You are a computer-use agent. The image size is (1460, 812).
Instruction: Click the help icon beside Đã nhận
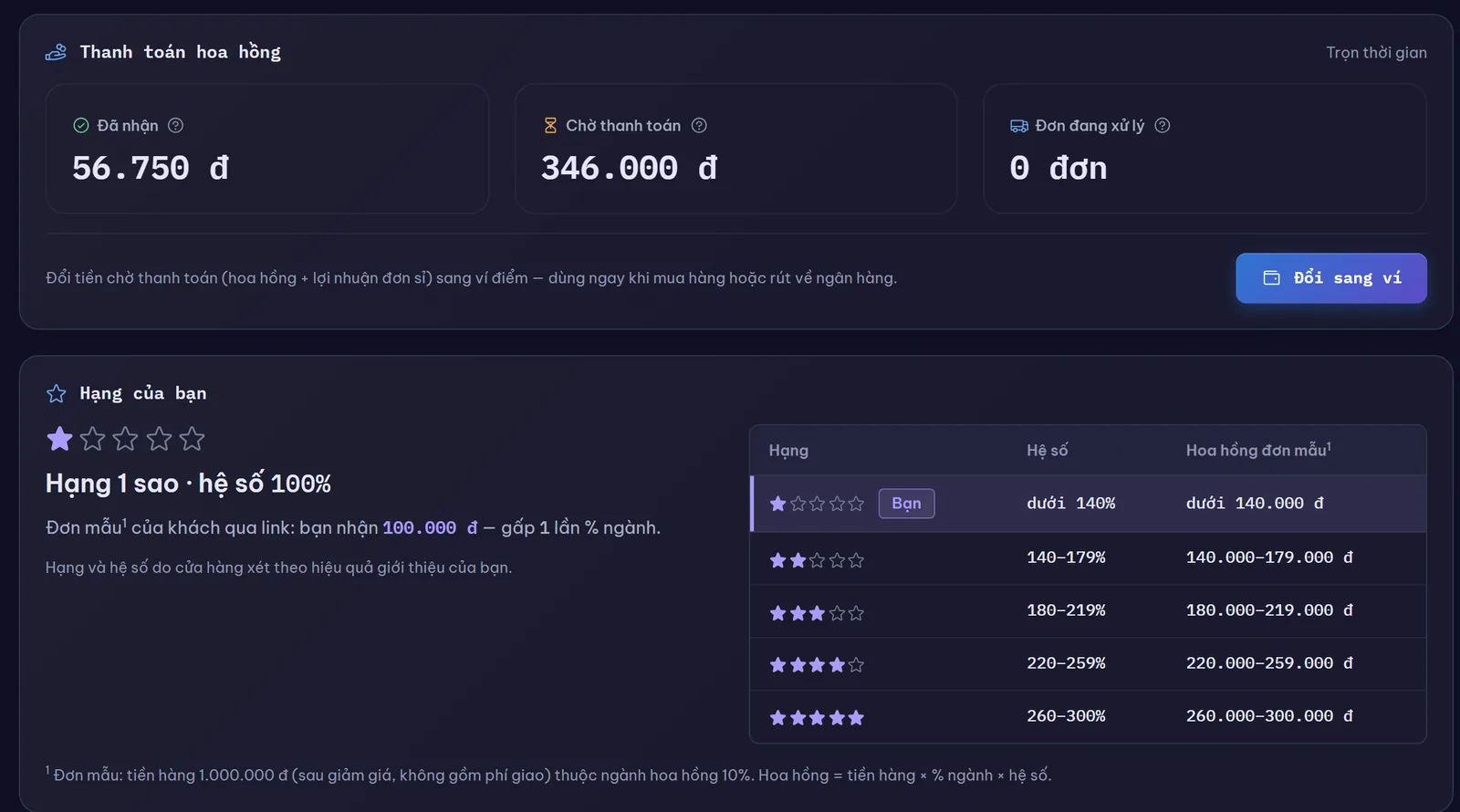[x=176, y=126]
